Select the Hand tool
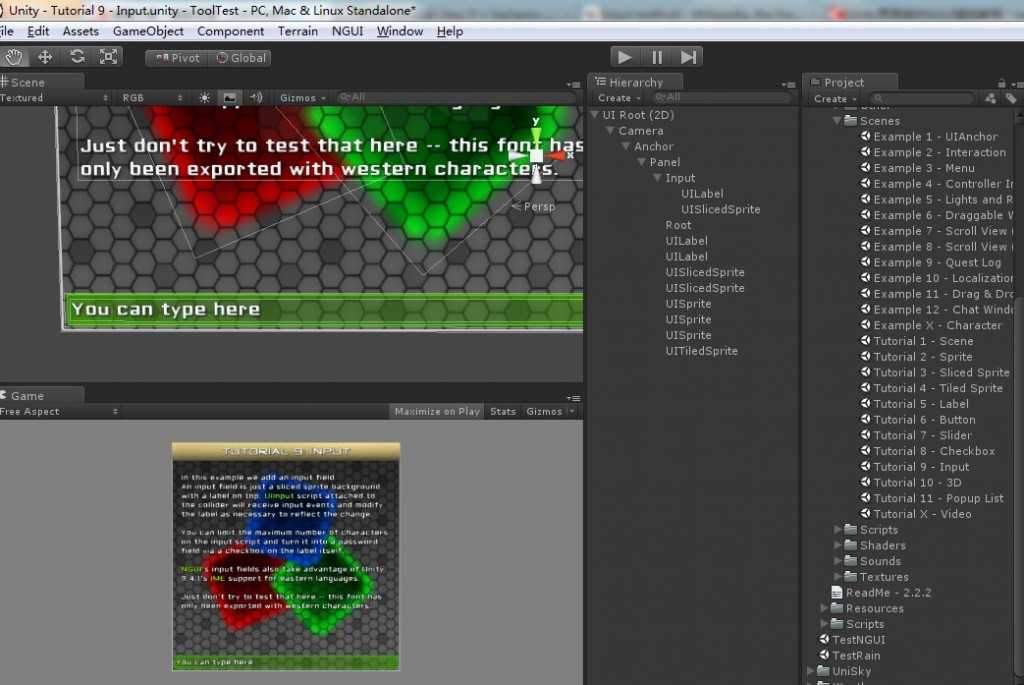Screen dimensions: 1024x685 pos(14,57)
